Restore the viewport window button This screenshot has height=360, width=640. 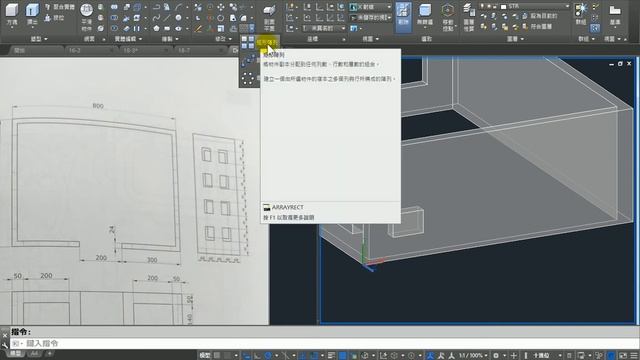(620, 64)
